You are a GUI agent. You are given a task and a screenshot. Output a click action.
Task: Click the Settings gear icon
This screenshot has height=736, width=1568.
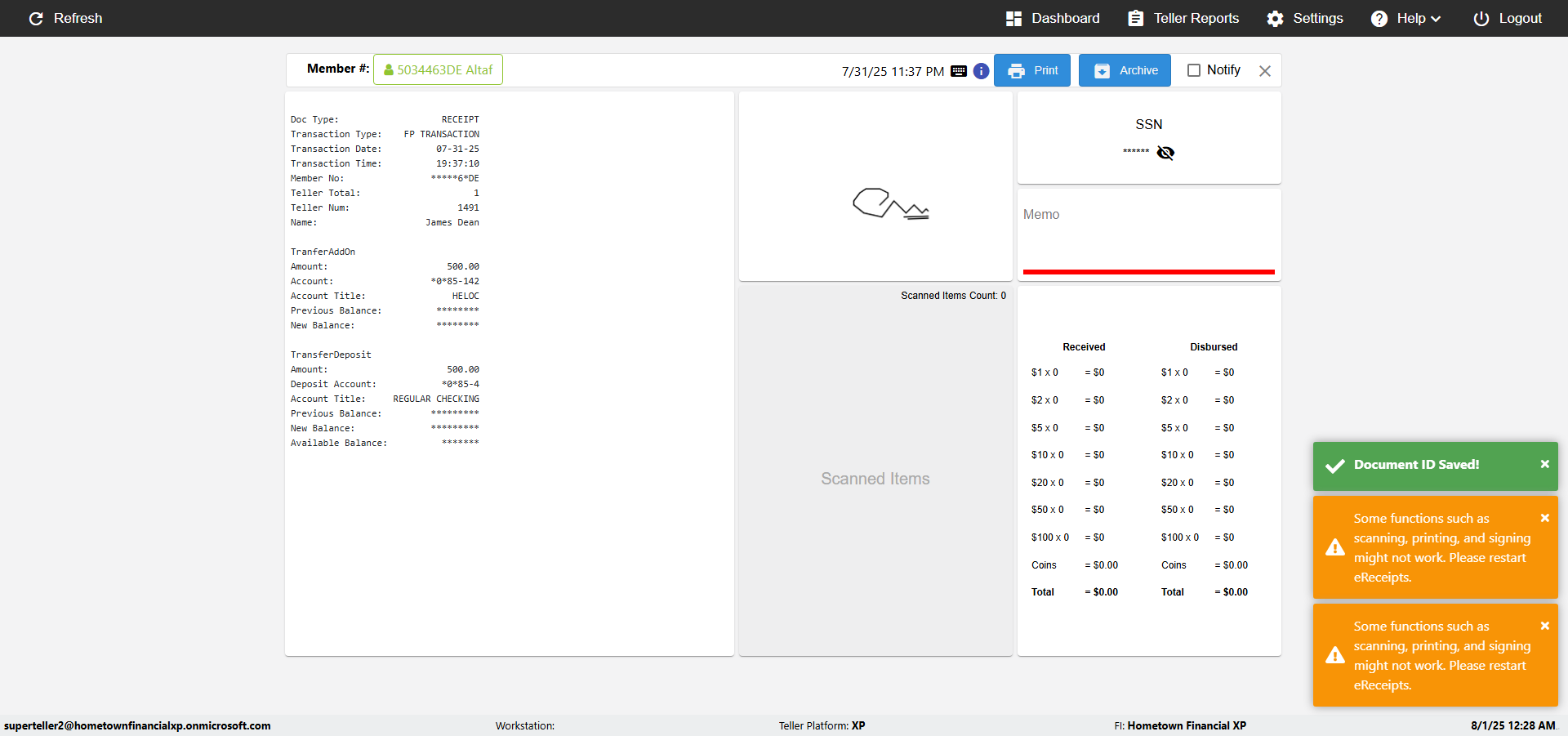coord(1275,19)
